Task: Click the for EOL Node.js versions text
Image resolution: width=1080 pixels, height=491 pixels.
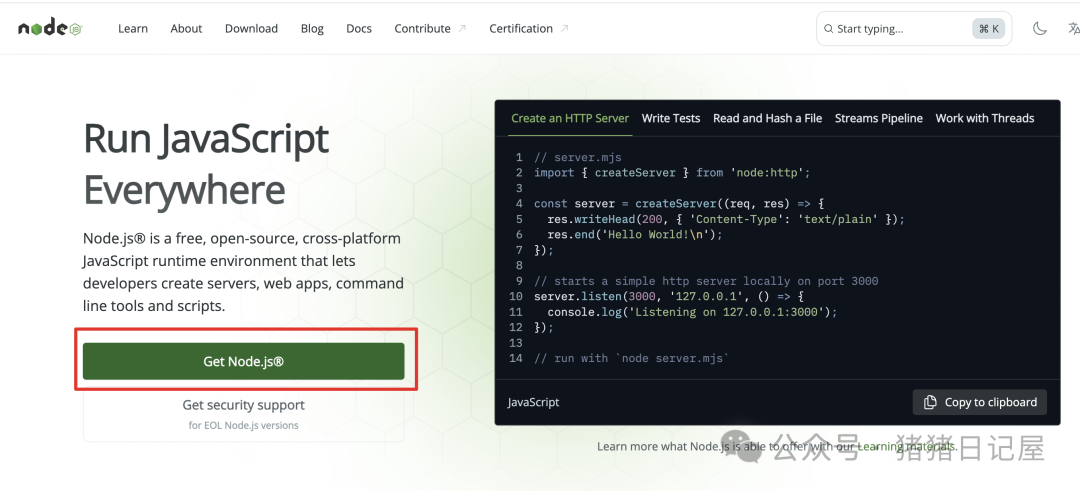Action: coord(243,426)
